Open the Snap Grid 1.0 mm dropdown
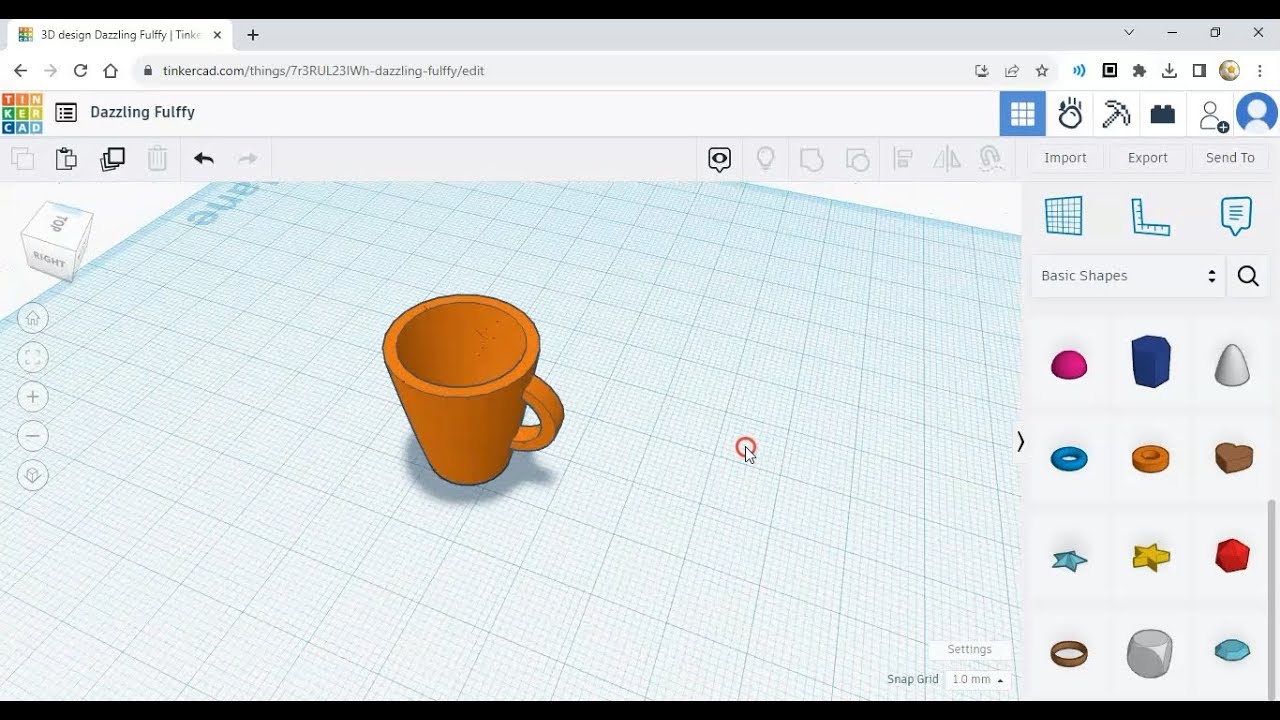Viewport: 1280px width, 720px height. [x=977, y=679]
